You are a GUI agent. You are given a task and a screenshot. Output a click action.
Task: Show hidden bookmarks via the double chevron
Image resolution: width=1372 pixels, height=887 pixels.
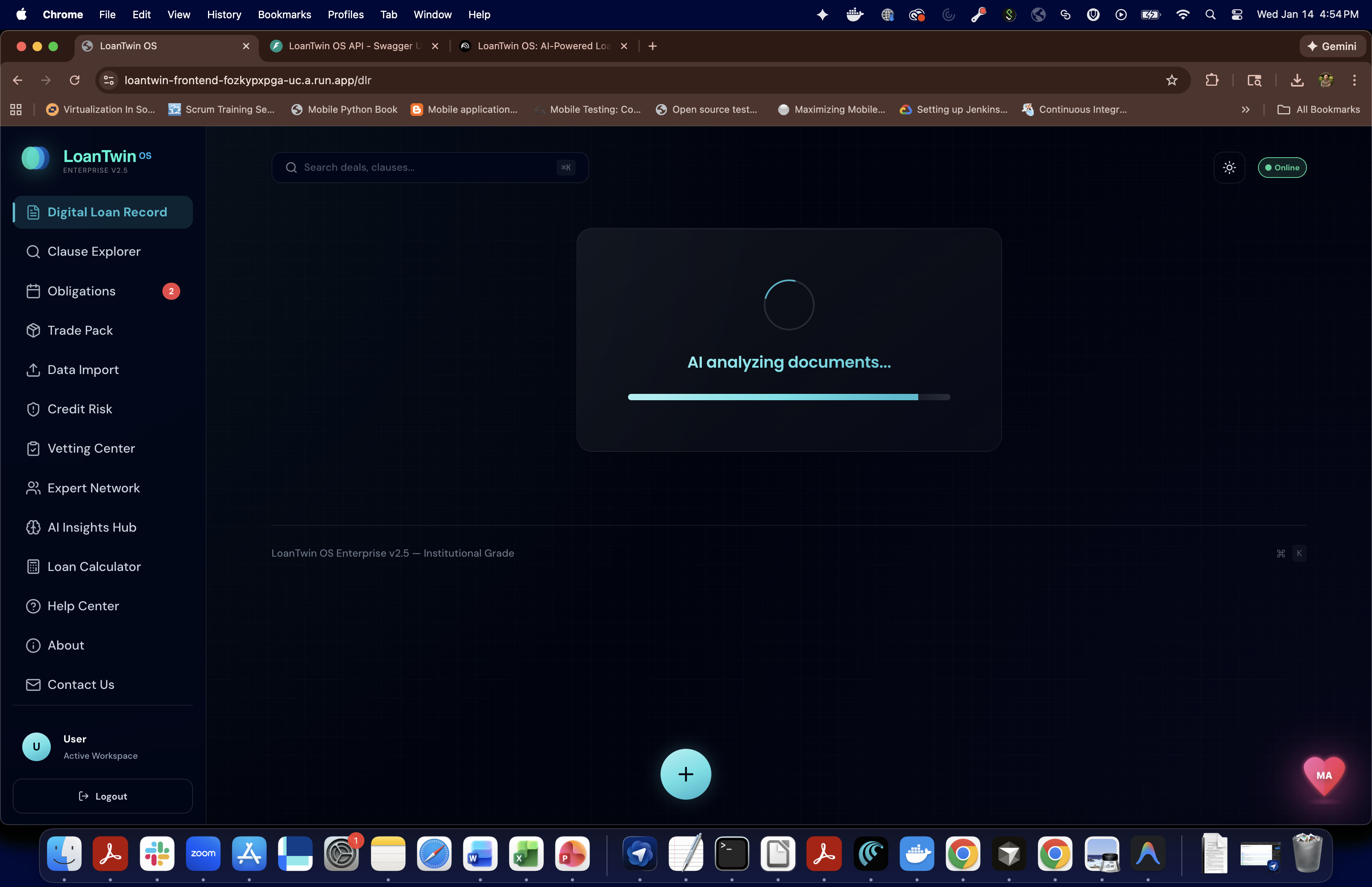1245,110
